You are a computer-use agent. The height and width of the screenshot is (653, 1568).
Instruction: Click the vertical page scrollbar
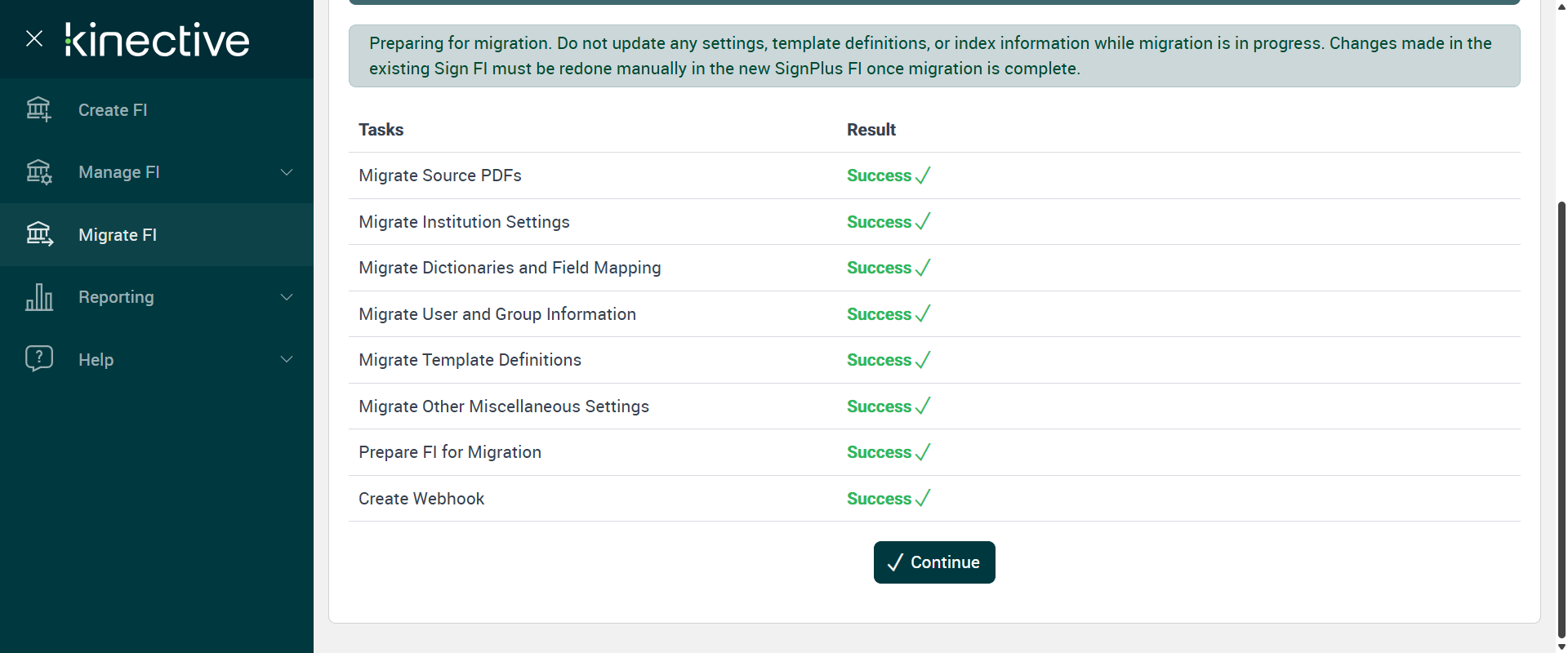[x=1561, y=408]
